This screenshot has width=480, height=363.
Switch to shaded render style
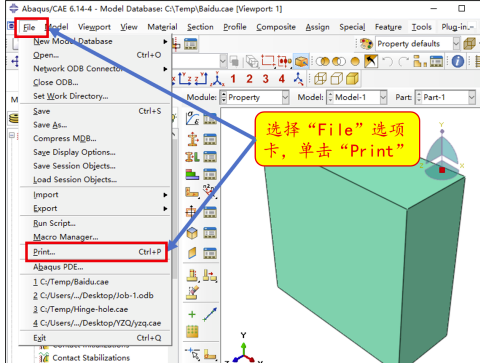coord(352,79)
